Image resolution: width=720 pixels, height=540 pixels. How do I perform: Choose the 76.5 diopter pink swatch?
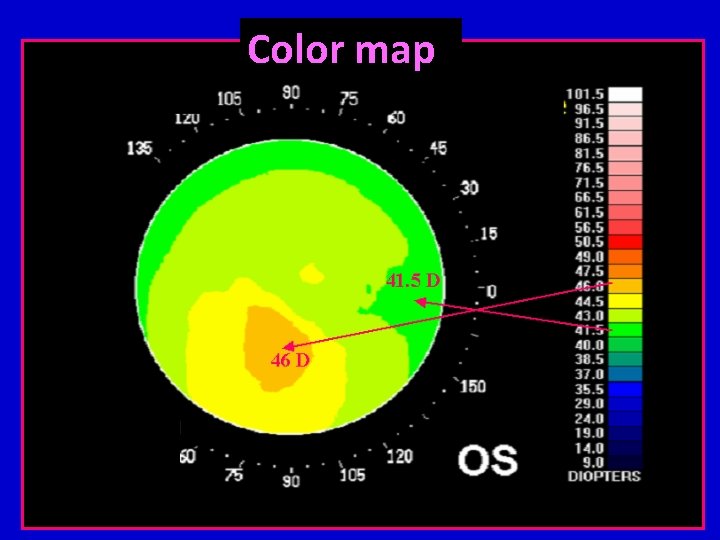[x=625, y=168]
